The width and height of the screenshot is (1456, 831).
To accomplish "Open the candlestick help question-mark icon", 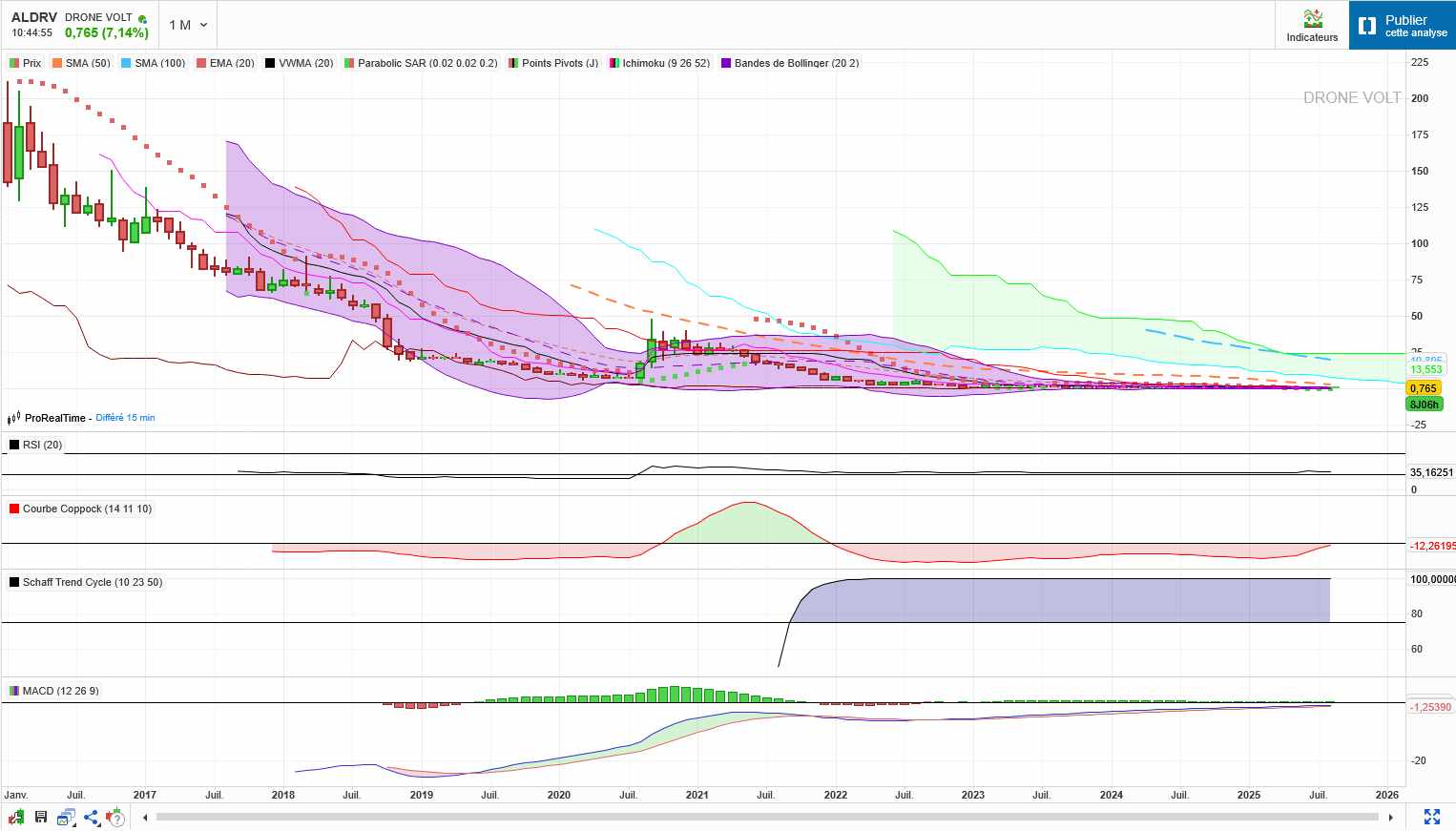I will point(116,817).
